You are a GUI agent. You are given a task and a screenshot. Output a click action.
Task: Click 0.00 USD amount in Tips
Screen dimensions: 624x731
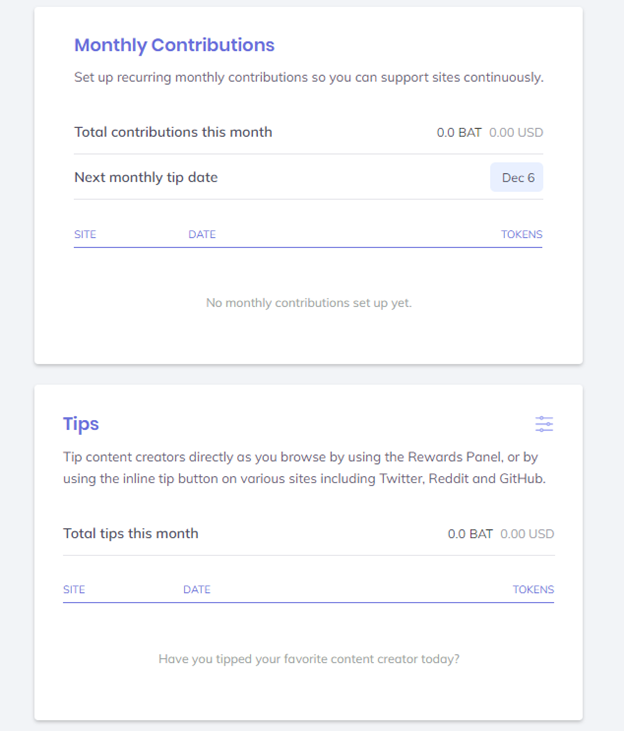click(x=527, y=534)
